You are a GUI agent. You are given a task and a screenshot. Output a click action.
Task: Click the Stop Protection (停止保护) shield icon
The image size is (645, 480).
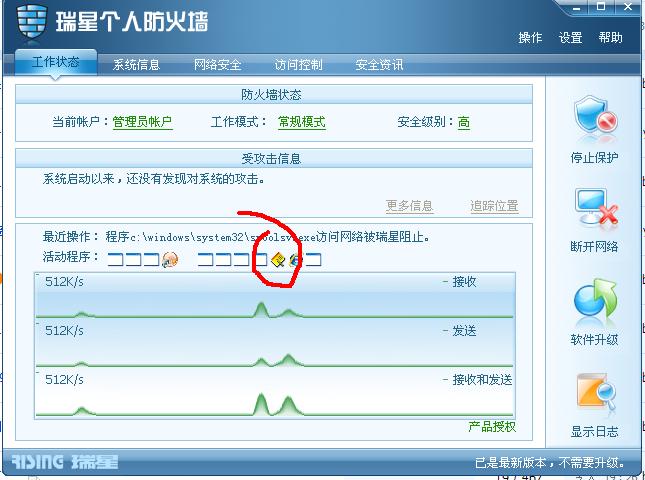(x=595, y=115)
